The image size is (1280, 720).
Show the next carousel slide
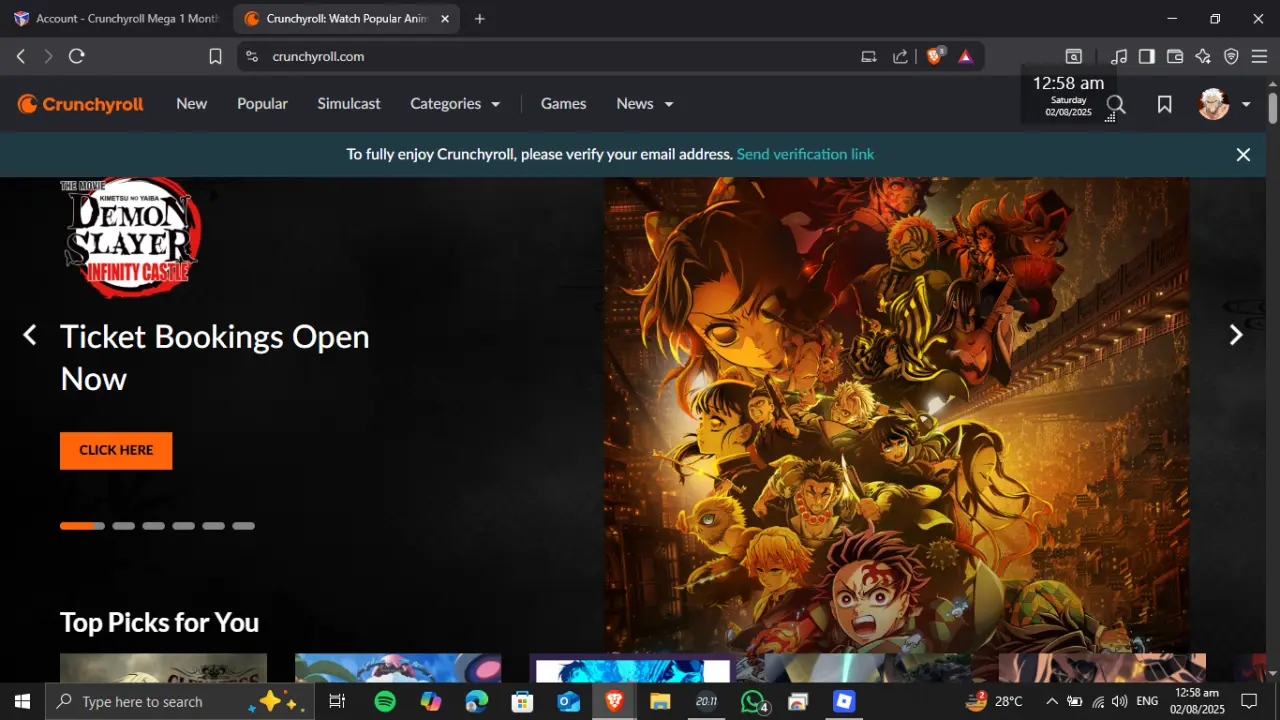click(1236, 336)
